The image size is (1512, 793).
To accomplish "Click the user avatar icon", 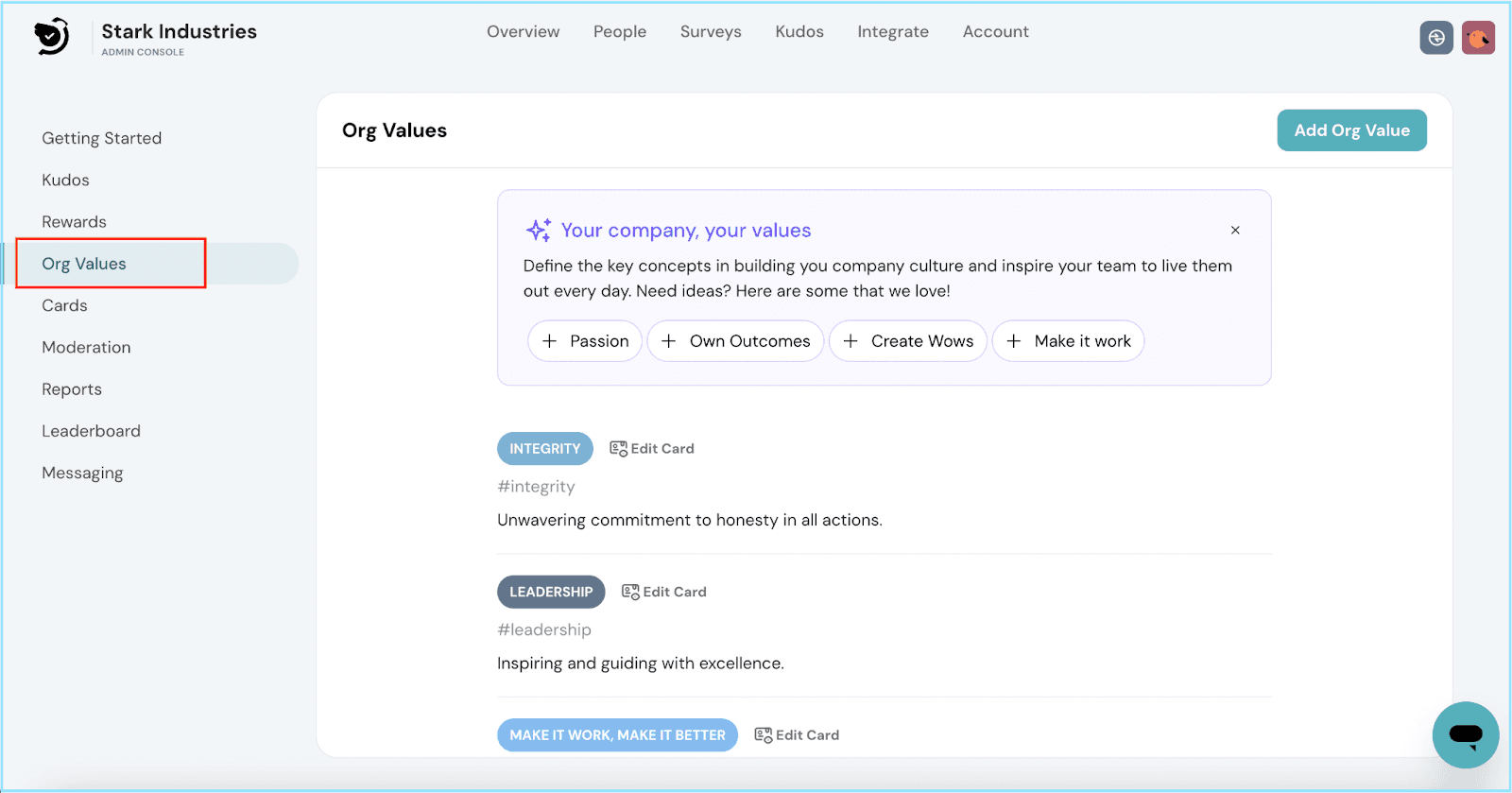I will click(1478, 38).
